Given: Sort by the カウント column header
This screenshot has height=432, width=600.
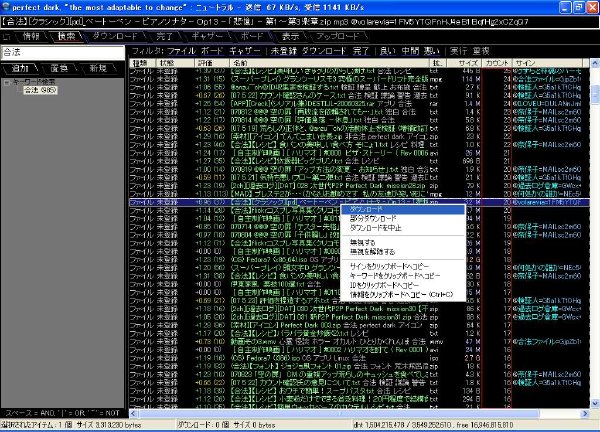Looking at the screenshot, I should [x=497, y=63].
